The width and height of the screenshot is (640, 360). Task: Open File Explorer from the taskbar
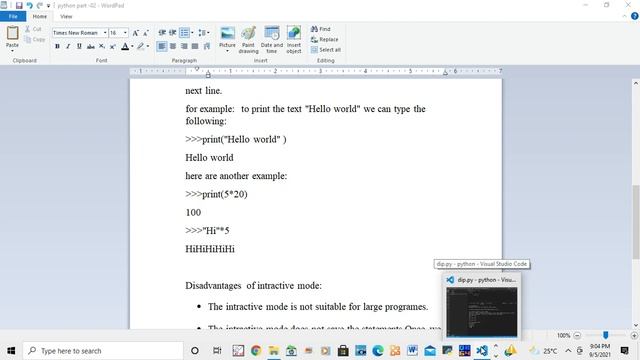273,351
